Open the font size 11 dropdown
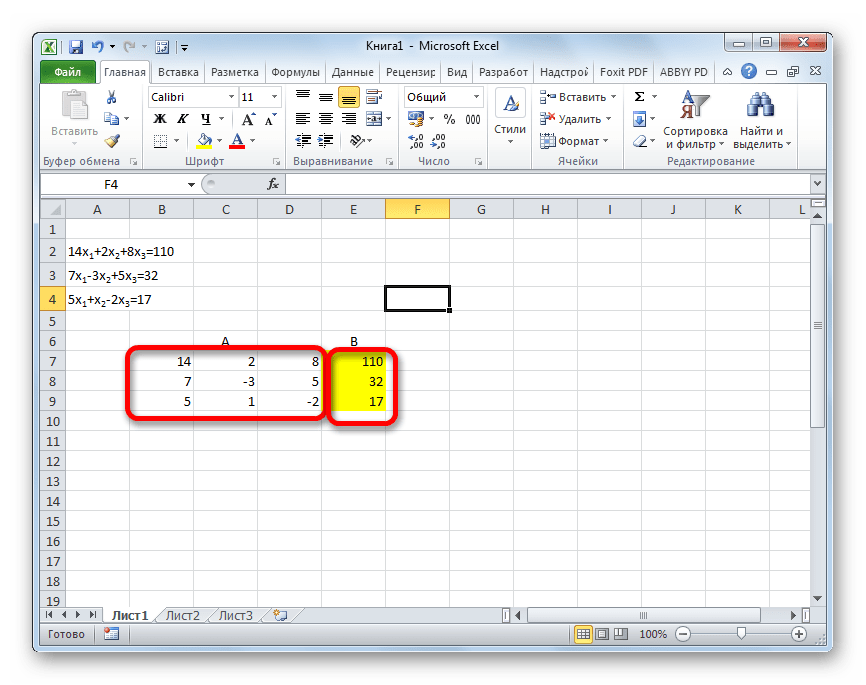 [274, 97]
